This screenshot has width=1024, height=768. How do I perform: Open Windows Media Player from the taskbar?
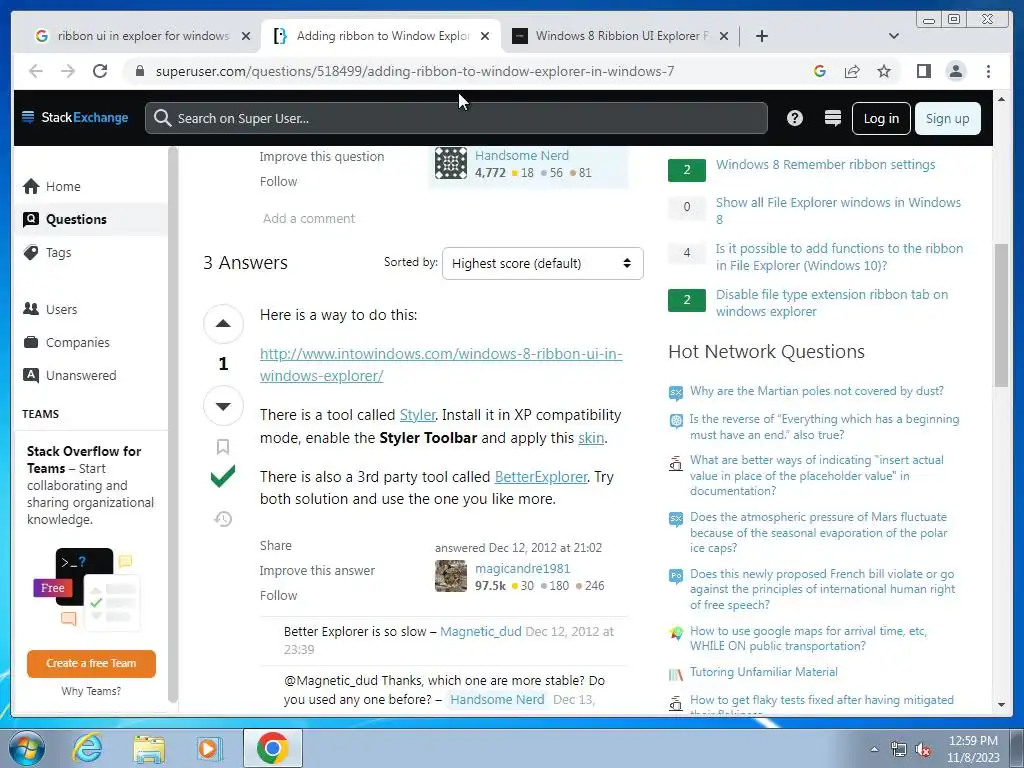tap(209, 748)
